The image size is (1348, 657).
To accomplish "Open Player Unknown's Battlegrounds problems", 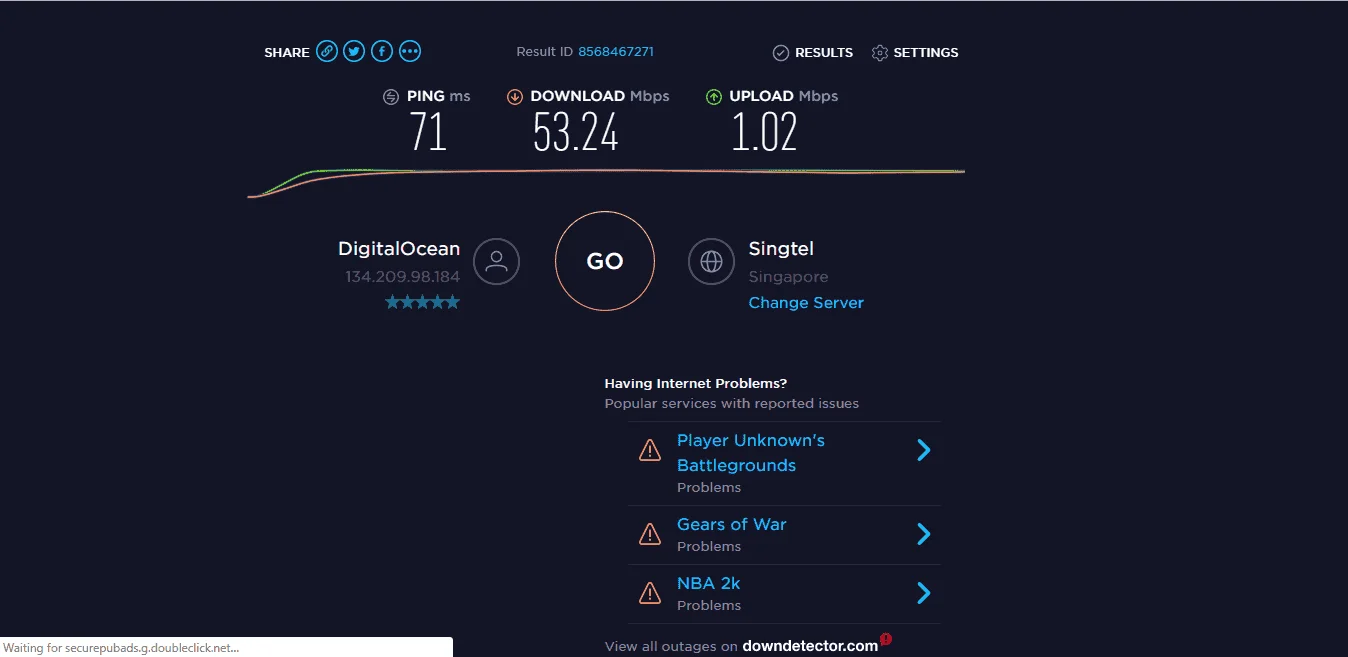I will pos(751,452).
